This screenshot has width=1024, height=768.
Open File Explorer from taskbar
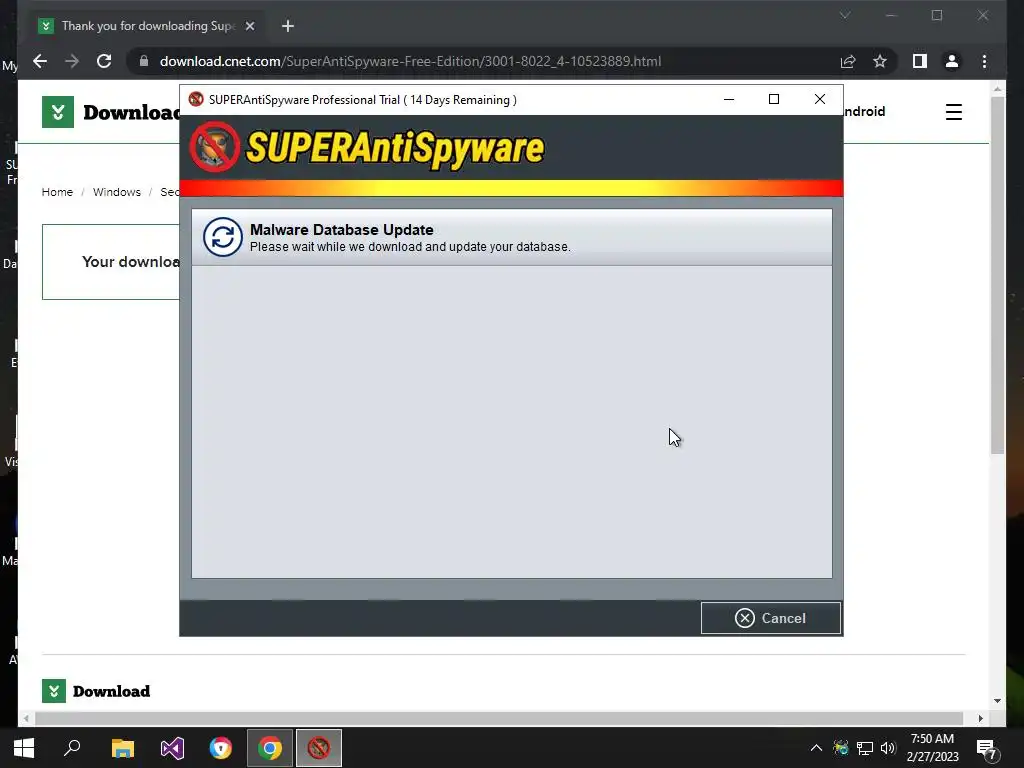coord(123,748)
